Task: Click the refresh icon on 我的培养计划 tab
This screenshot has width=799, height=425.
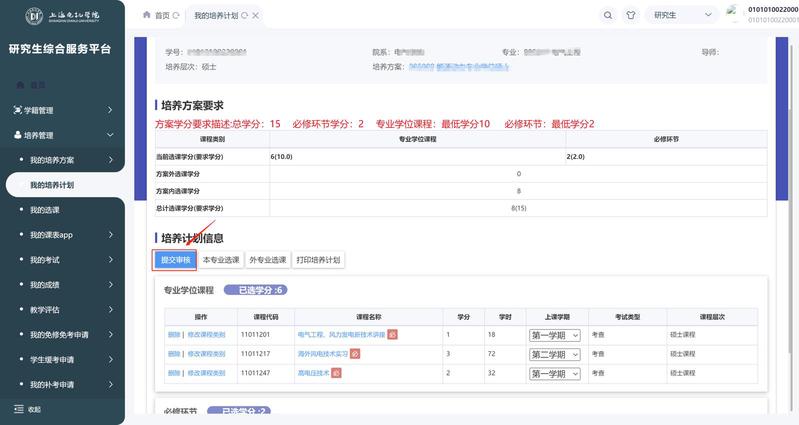Action: (244, 16)
